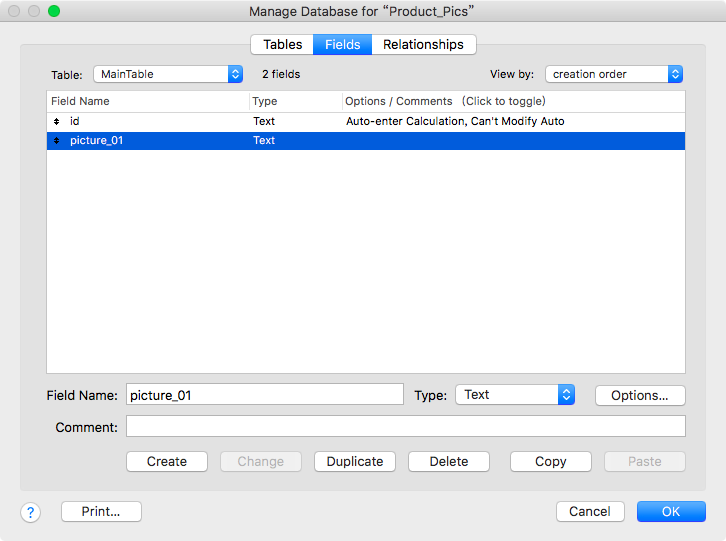
Task: Click into the Comment input field
Action: [x=406, y=426]
